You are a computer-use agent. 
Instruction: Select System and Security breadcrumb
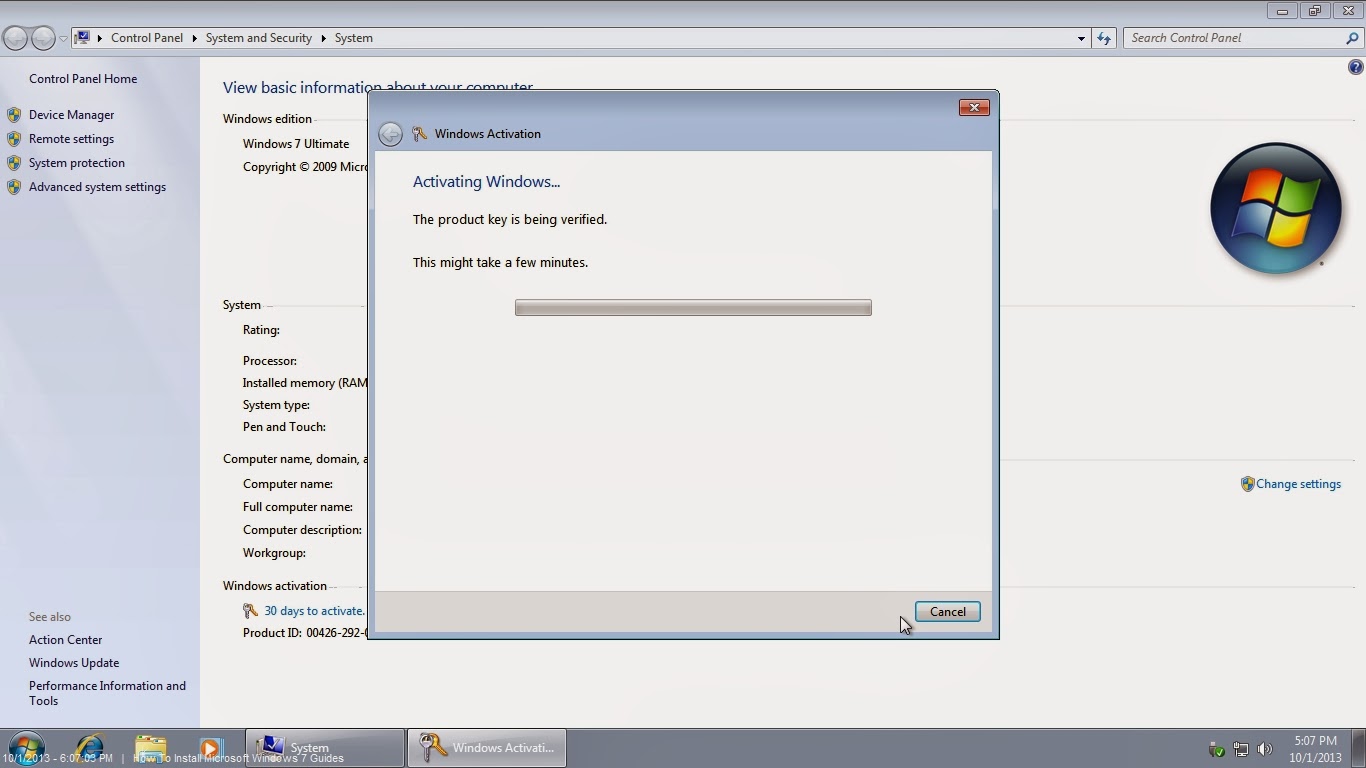click(259, 38)
